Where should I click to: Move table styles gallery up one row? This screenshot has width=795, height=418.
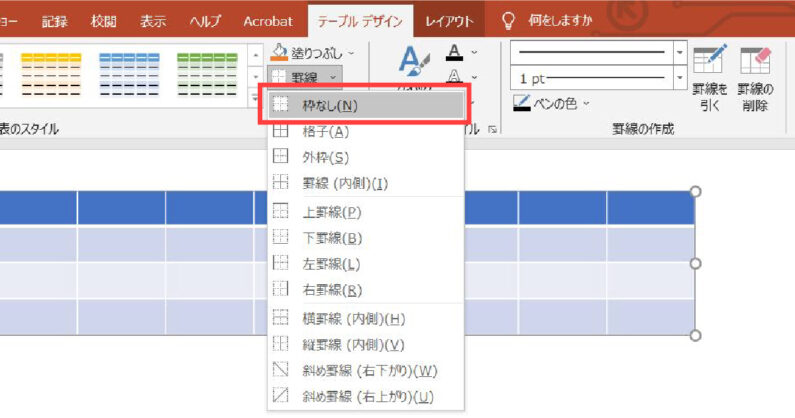click(256, 55)
